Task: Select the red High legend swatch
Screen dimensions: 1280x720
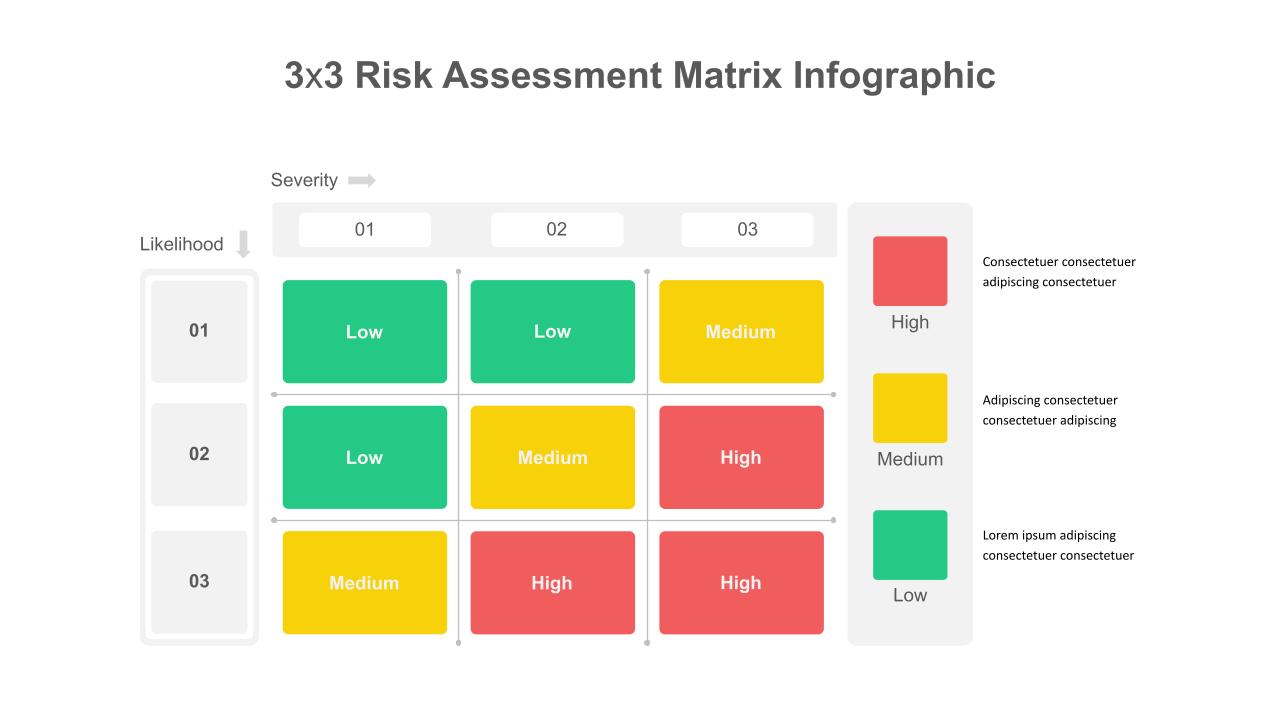Action: (x=910, y=271)
